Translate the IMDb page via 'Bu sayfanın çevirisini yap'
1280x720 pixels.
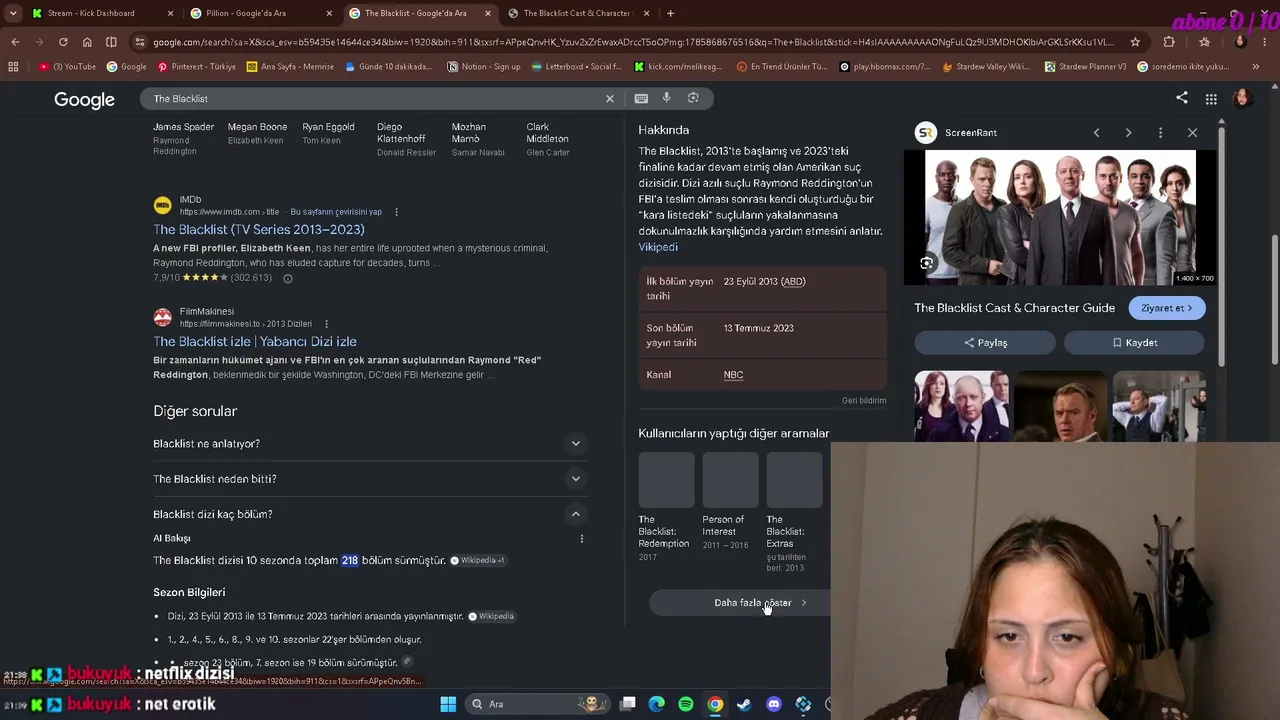tap(336, 212)
